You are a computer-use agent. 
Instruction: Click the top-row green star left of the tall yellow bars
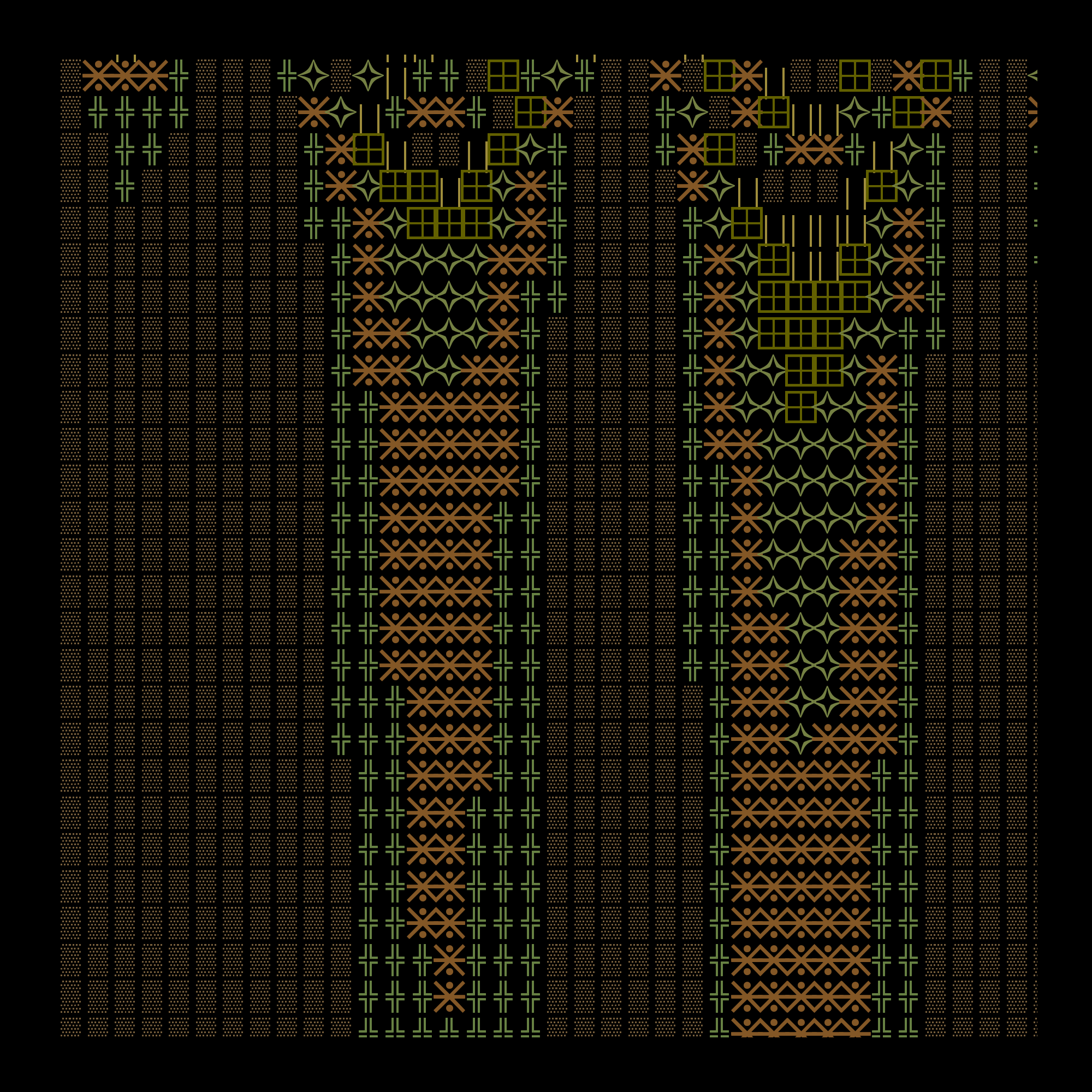click(368, 75)
